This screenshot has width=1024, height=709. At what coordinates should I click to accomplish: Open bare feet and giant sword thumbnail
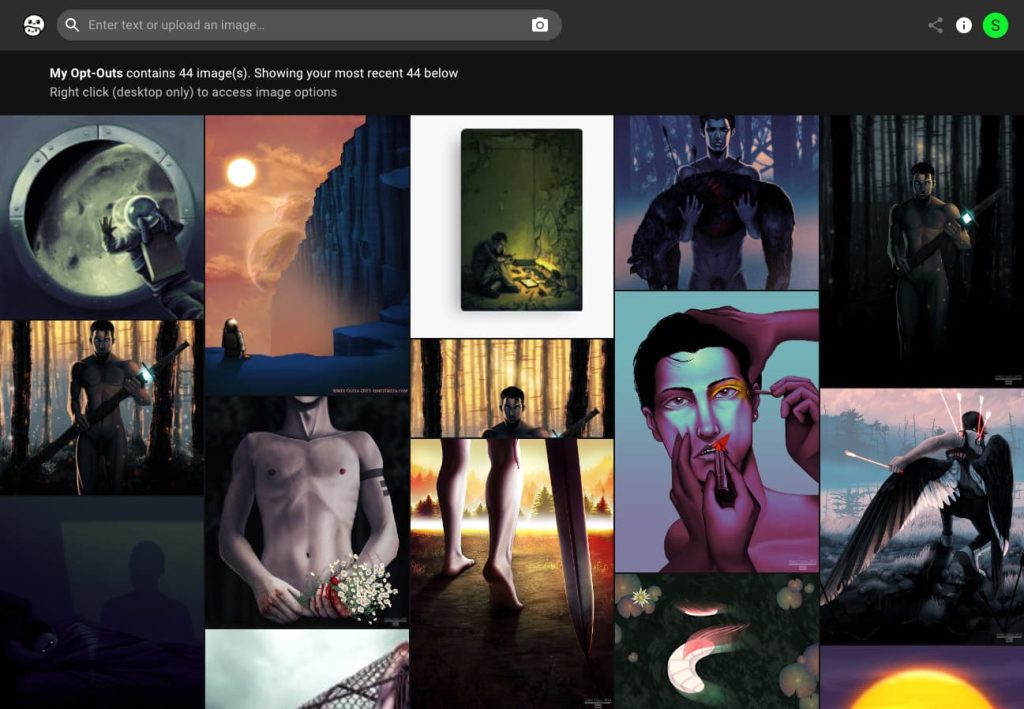512,573
